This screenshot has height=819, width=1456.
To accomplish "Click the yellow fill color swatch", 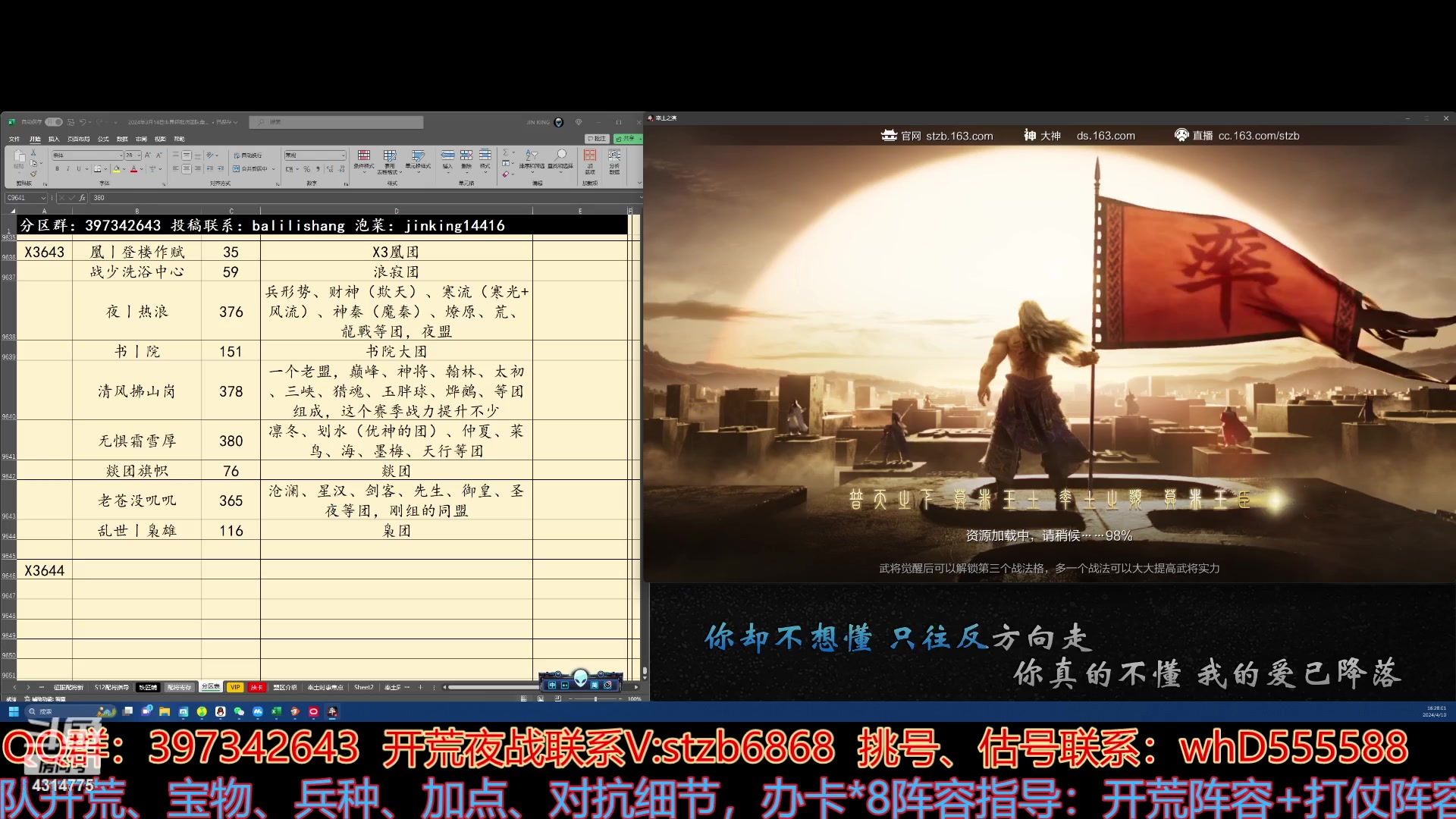I will click(x=116, y=168).
